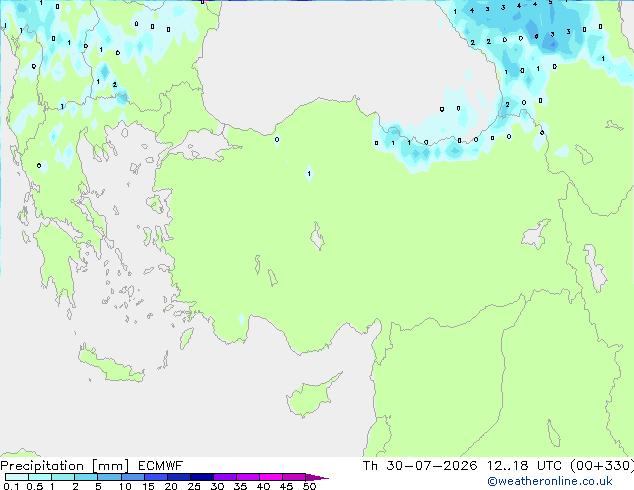The width and height of the screenshot is (634, 490).
Task: Click the legend label "0.1"
Action: tap(11, 486)
